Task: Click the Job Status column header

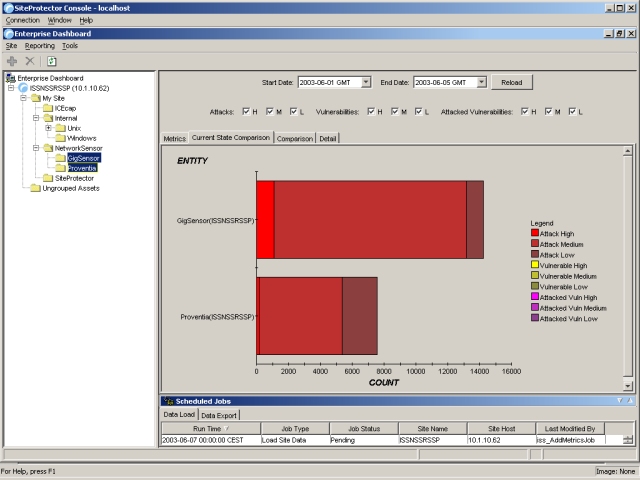Action: coord(364,429)
